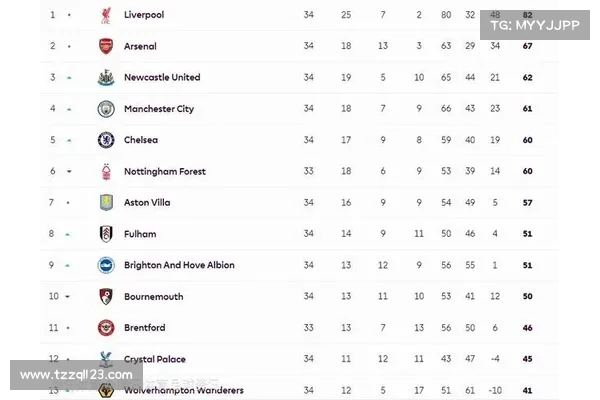Click the Nottingham Forest tree crest

[106, 171]
